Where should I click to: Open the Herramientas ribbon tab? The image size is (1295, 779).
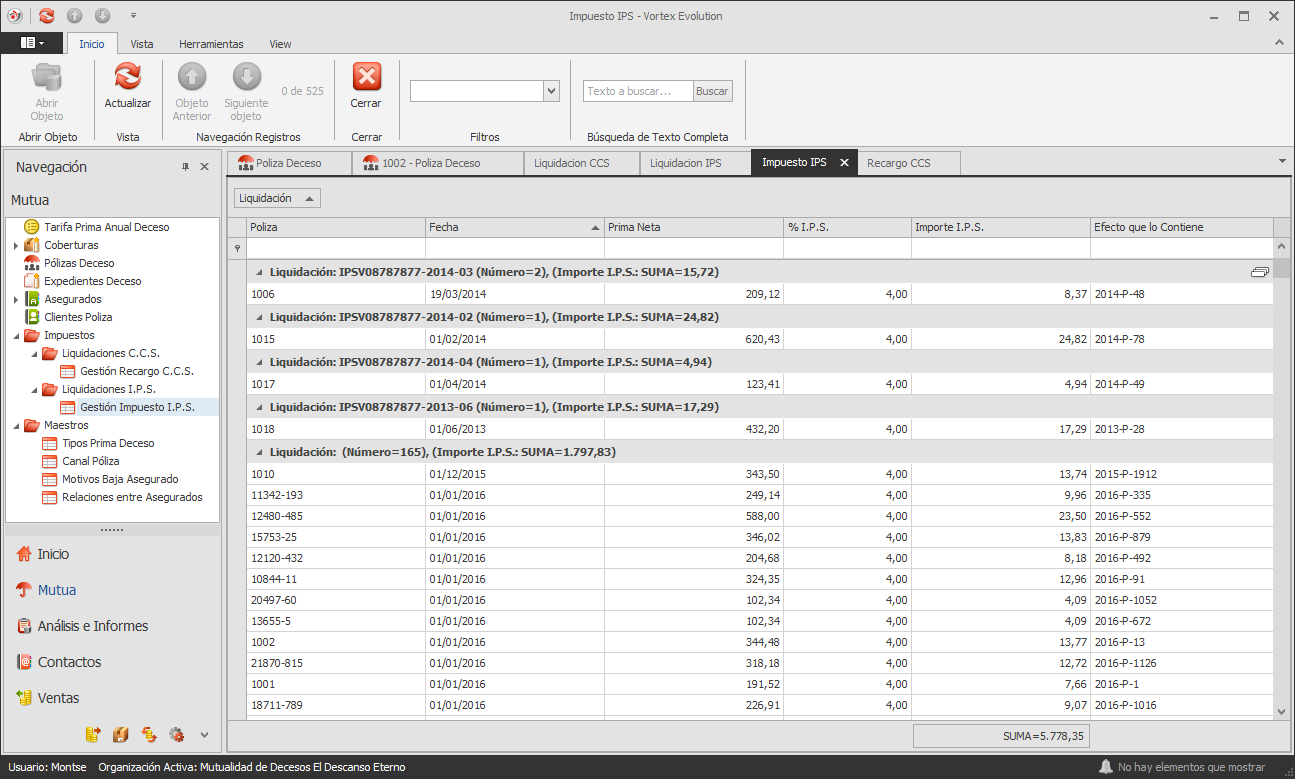(211, 44)
